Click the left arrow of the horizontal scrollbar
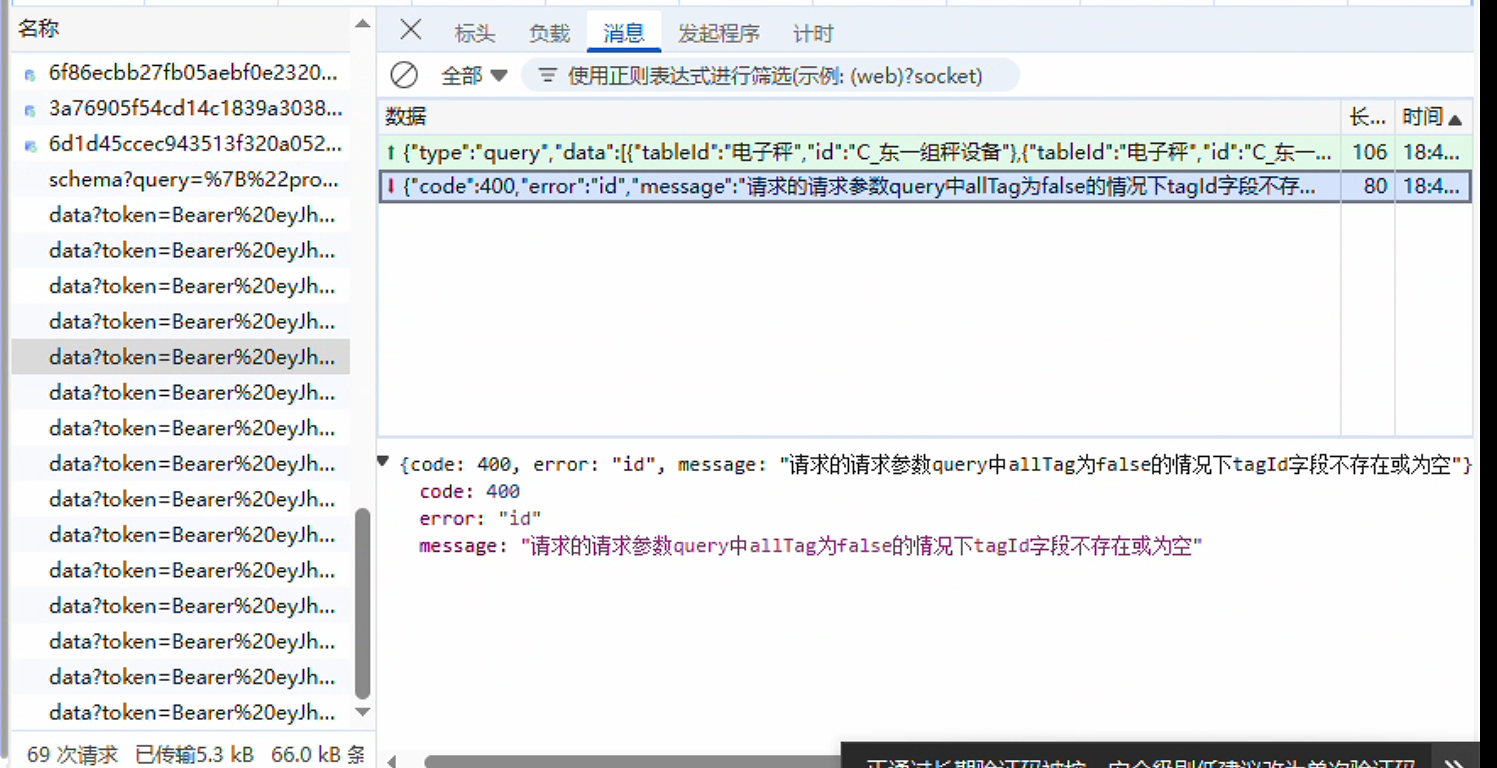Screen dimensions: 1497x768 click(391, 761)
